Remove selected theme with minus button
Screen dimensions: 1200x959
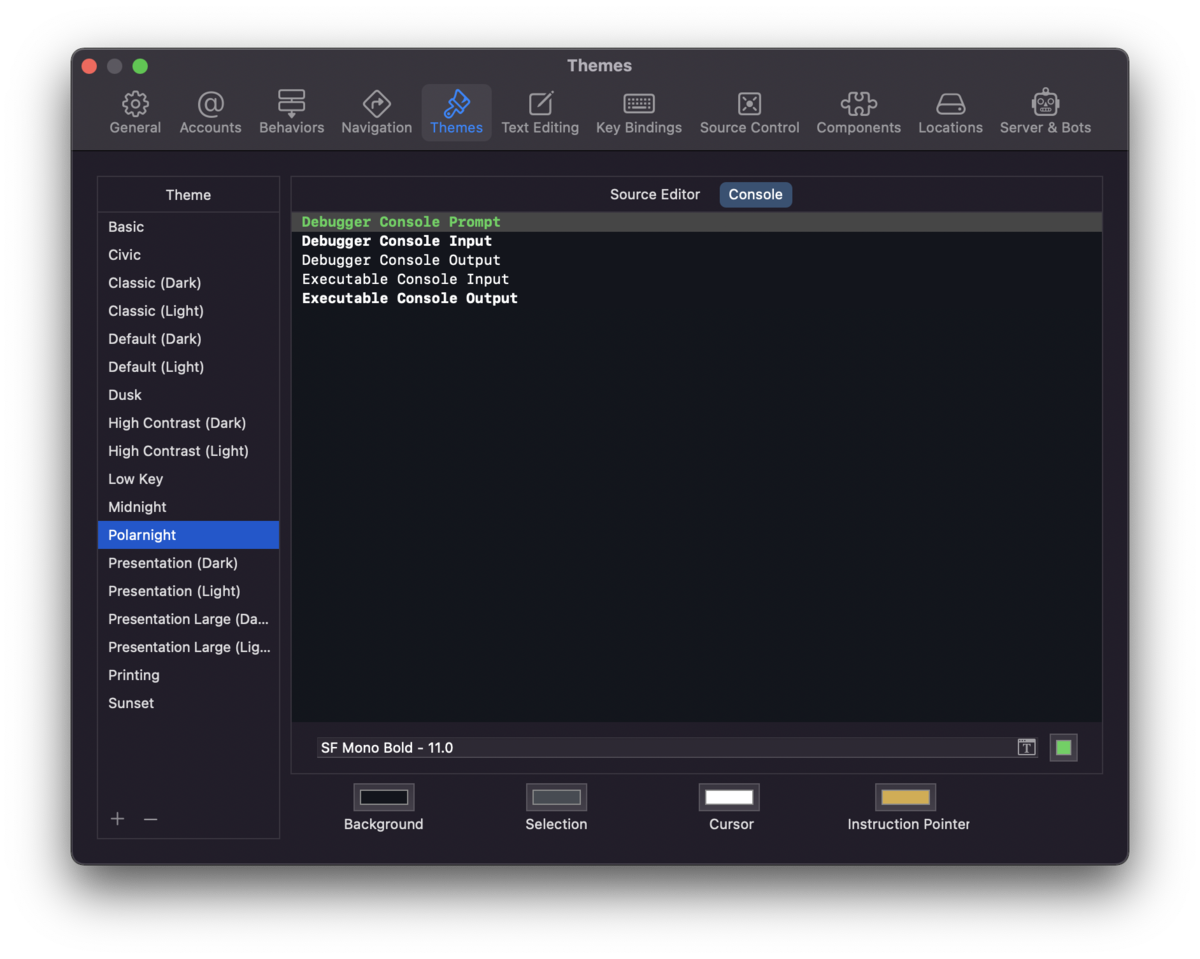click(150, 819)
